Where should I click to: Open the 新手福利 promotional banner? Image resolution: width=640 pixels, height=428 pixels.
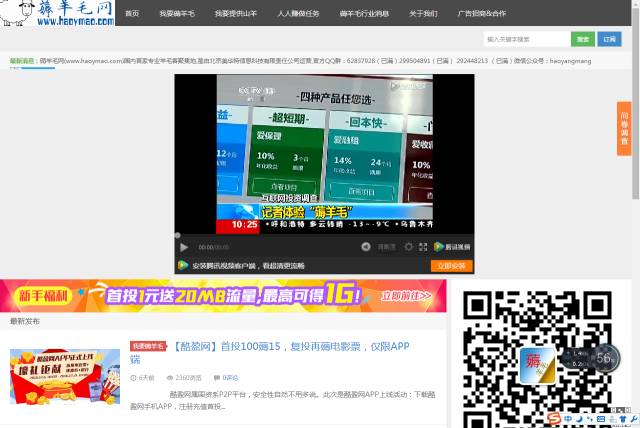point(223,296)
